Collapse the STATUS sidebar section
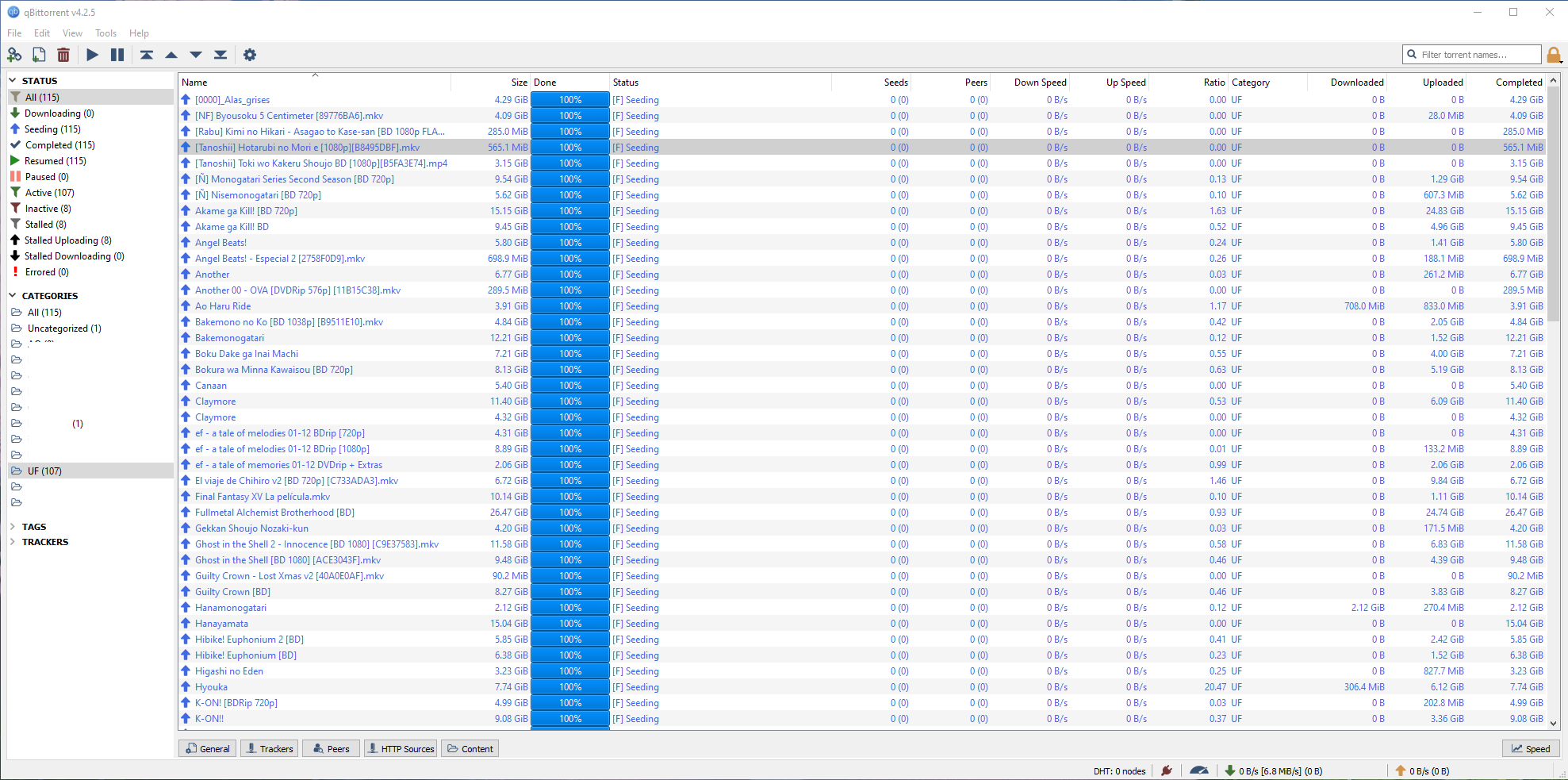 coord(13,80)
